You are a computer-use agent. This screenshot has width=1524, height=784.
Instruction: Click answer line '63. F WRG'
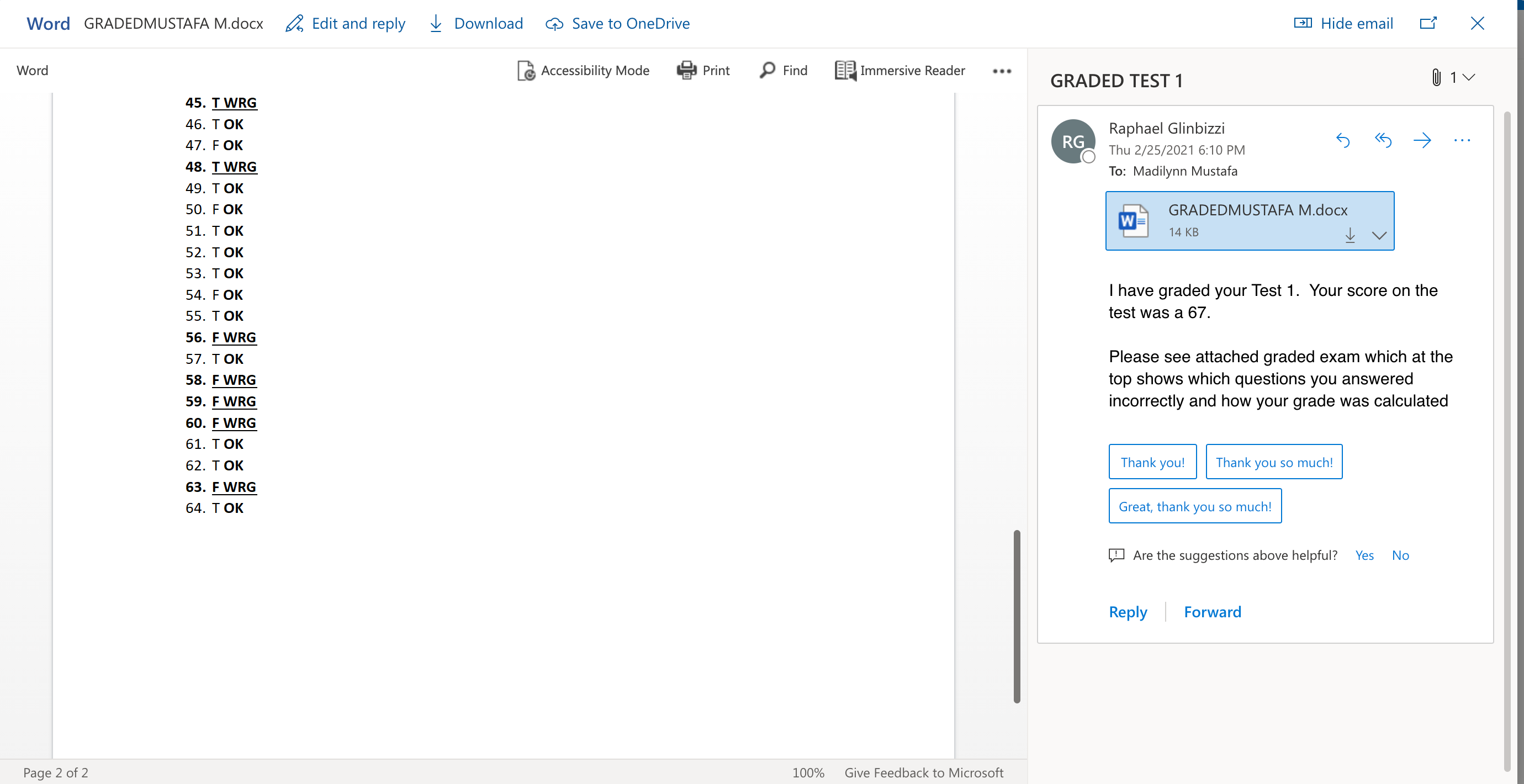(221, 486)
